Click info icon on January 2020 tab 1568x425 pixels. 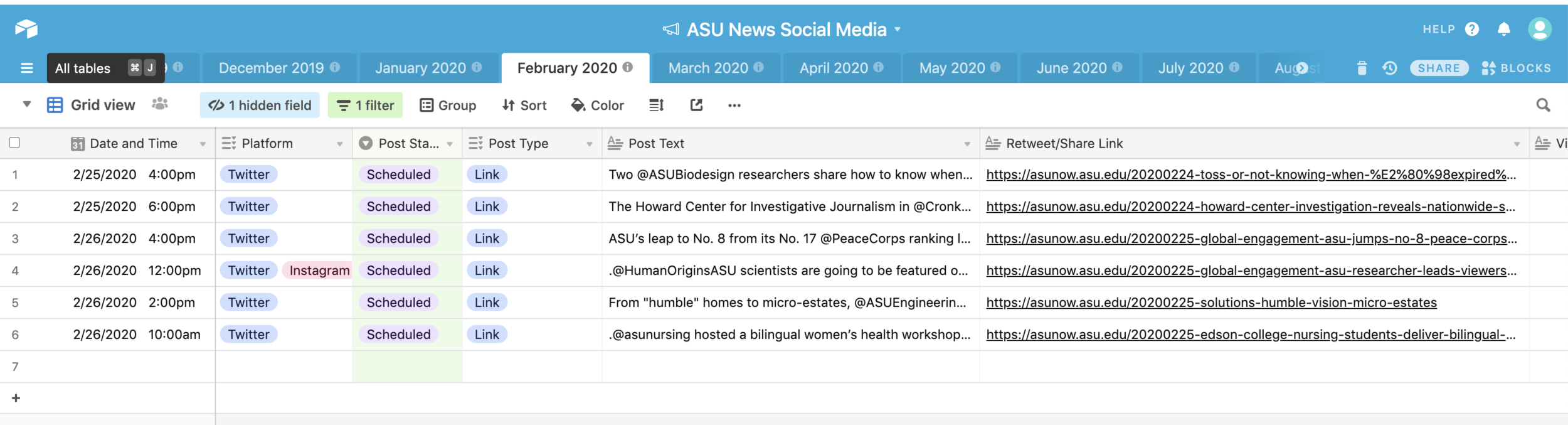(477, 67)
